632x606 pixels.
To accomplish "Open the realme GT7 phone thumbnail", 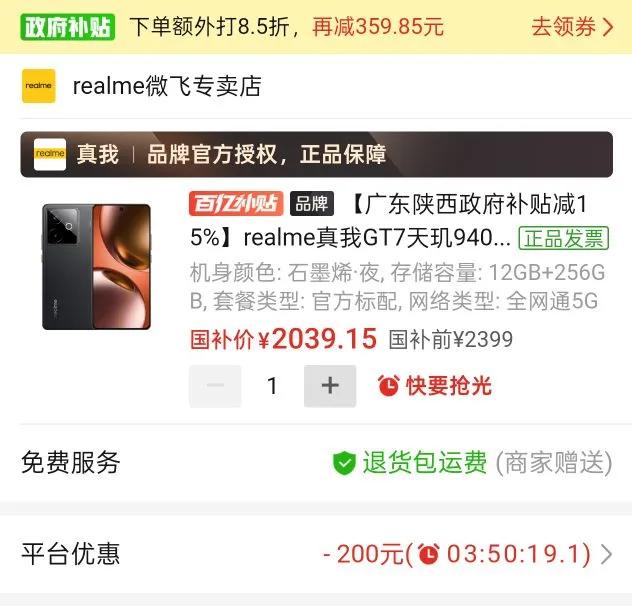I will pyautogui.click(x=96, y=267).
